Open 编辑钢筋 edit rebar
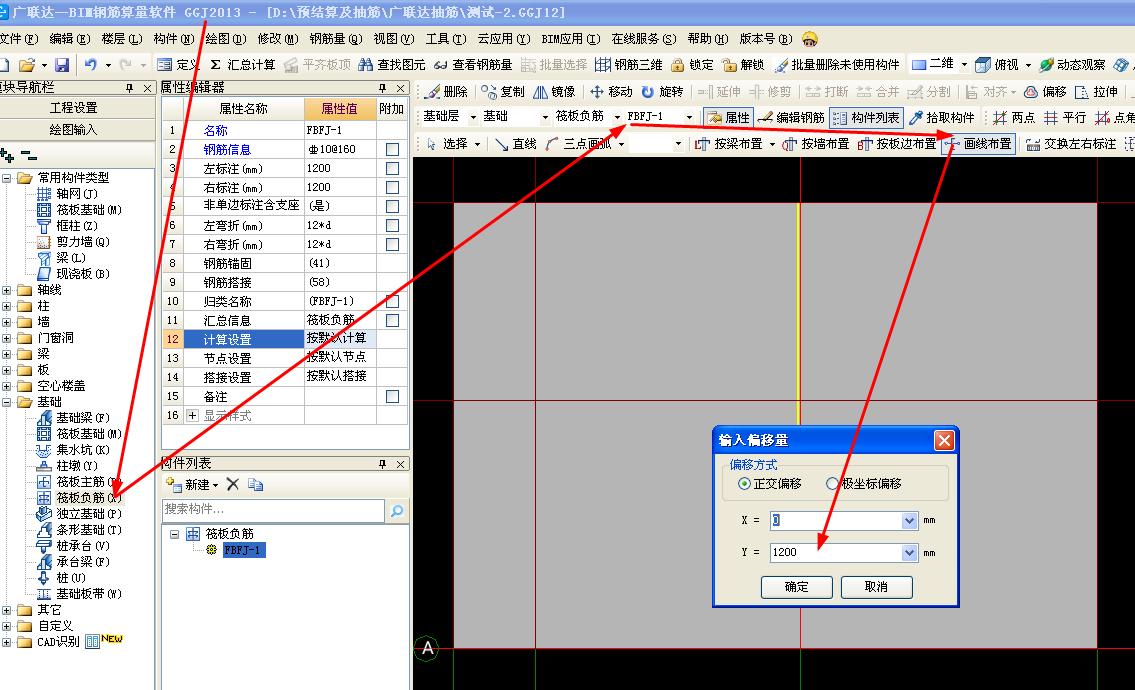 pyautogui.click(x=791, y=117)
